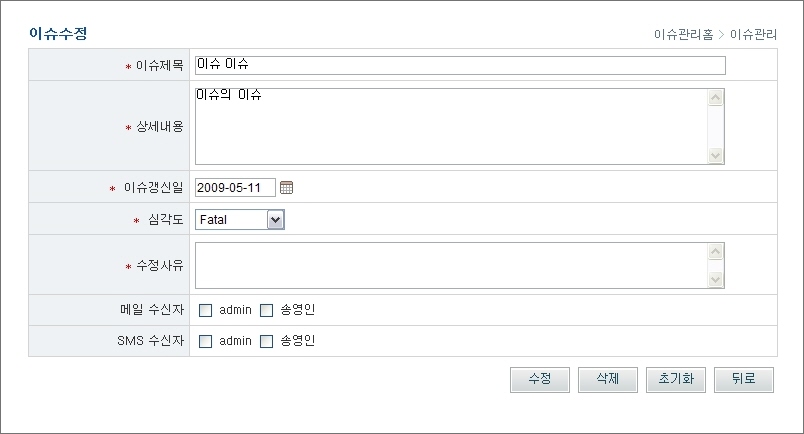Image resolution: width=804 pixels, height=434 pixels.
Task: Click the 삭제 button
Action: pos(608,379)
